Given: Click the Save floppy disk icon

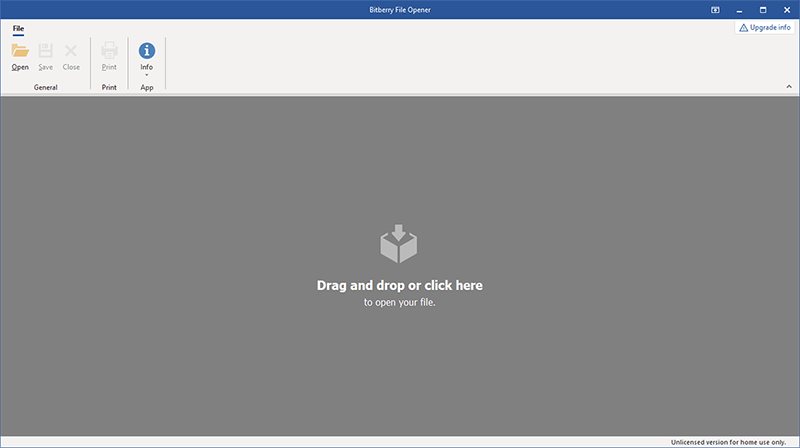Looking at the screenshot, I should click(45, 51).
